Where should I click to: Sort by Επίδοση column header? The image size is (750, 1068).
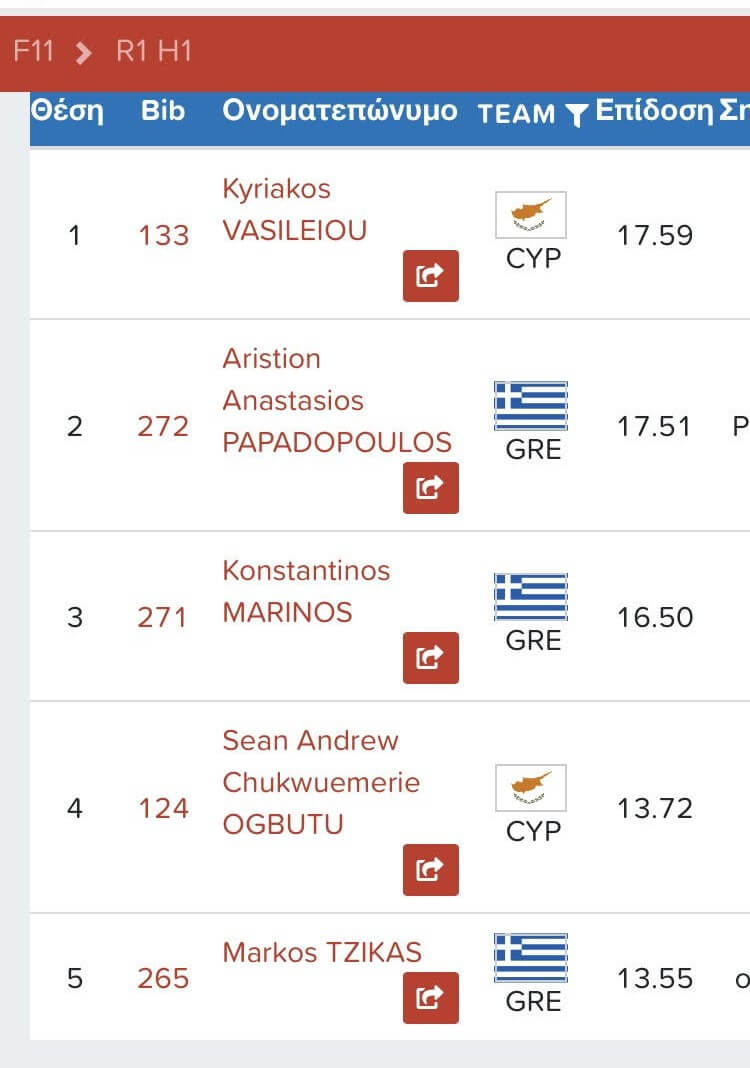point(654,110)
